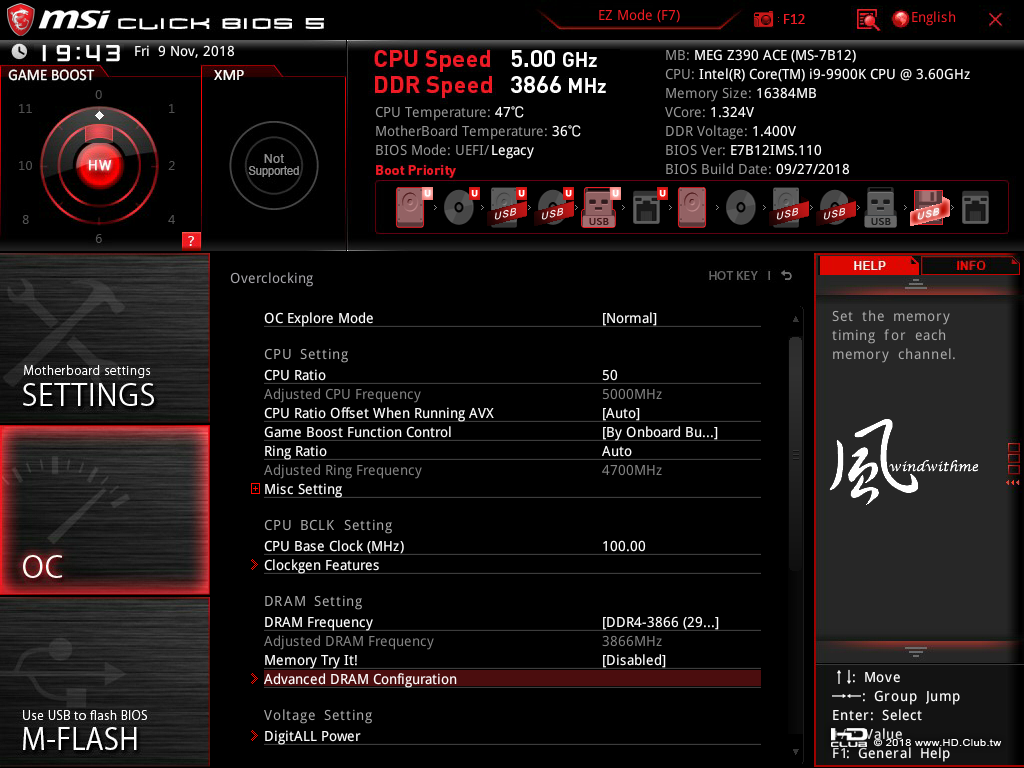Select the legacy network boot priority icon
Image resolution: width=1024 pixels, height=768 pixels.
pyautogui.click(x=976, y=208)
